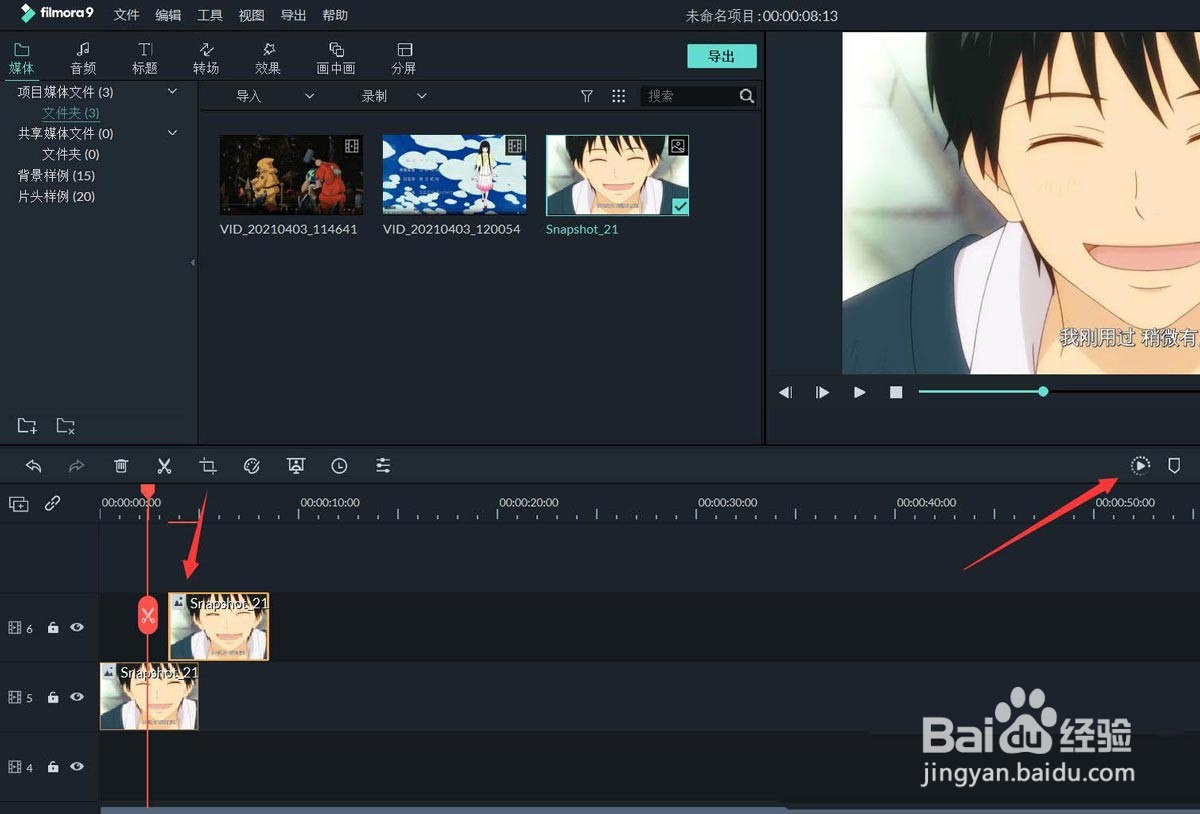Click the delete folder icon

66,426
